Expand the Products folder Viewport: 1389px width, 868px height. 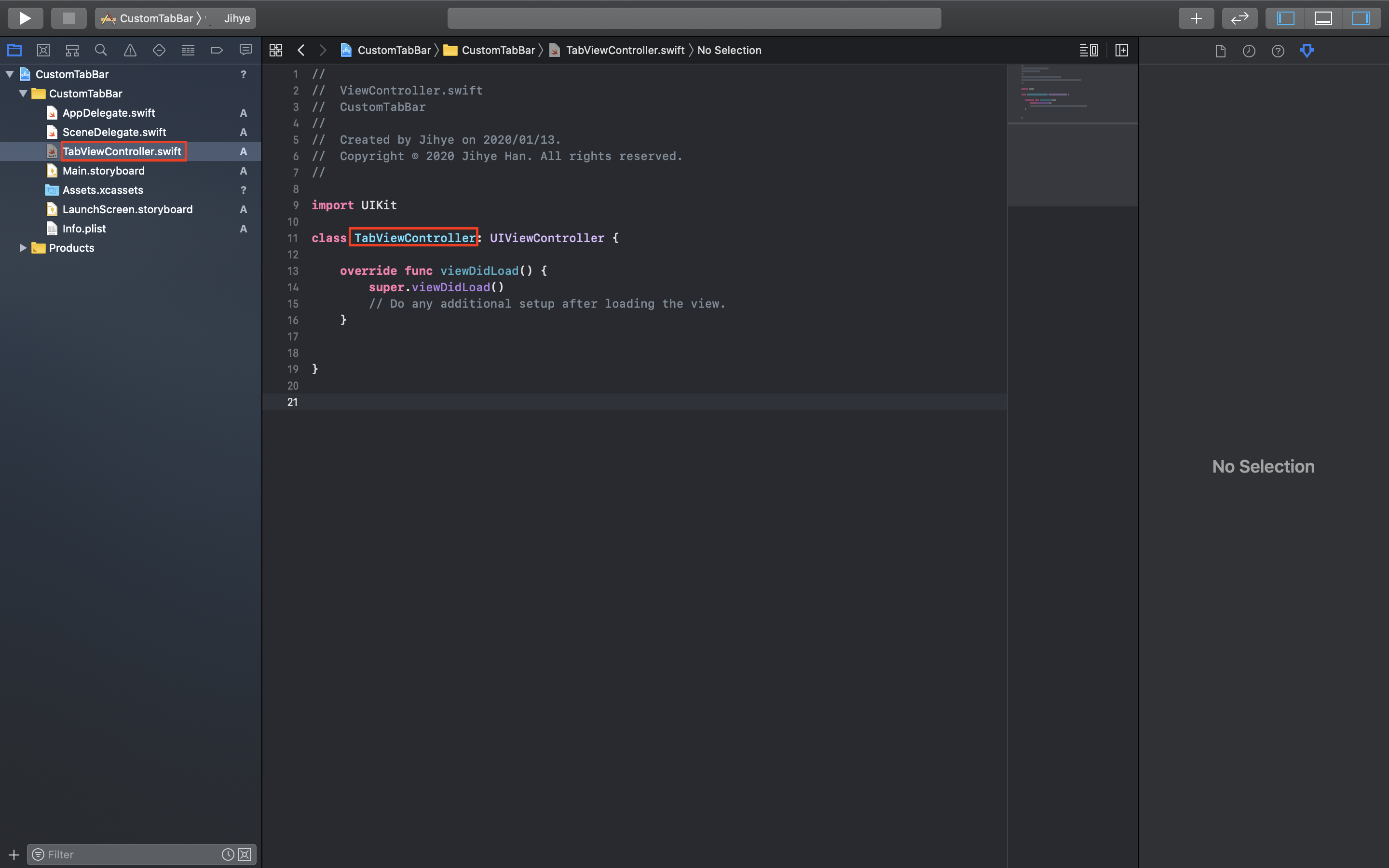(x=23, y=248)
